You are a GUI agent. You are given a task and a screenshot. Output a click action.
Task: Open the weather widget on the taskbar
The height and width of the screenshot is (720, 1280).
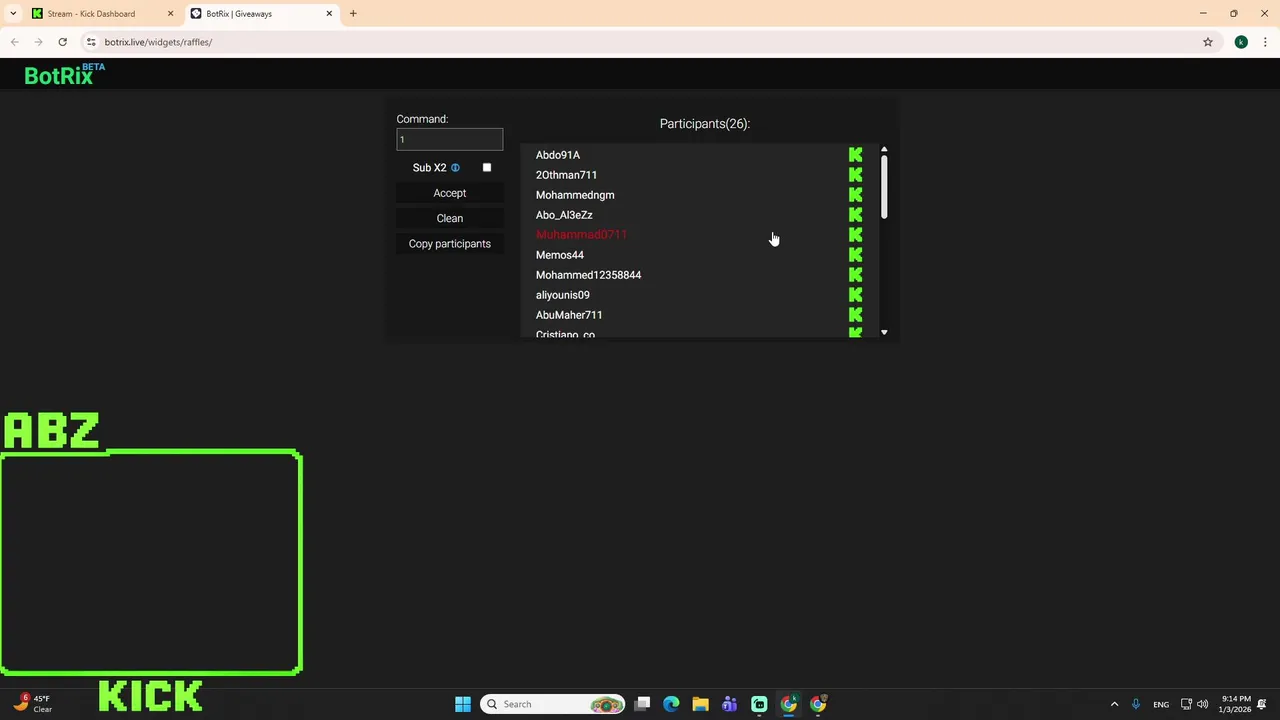(32, 704)
